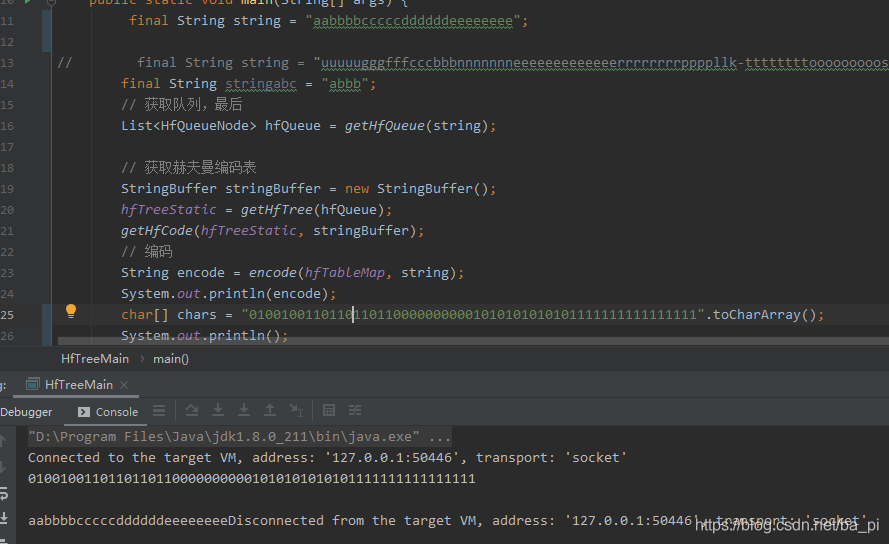Click the 编码 comment on line 22
The width and height of the screenshot is (889, 544).
pyautogui.click(x=147, y=251)
